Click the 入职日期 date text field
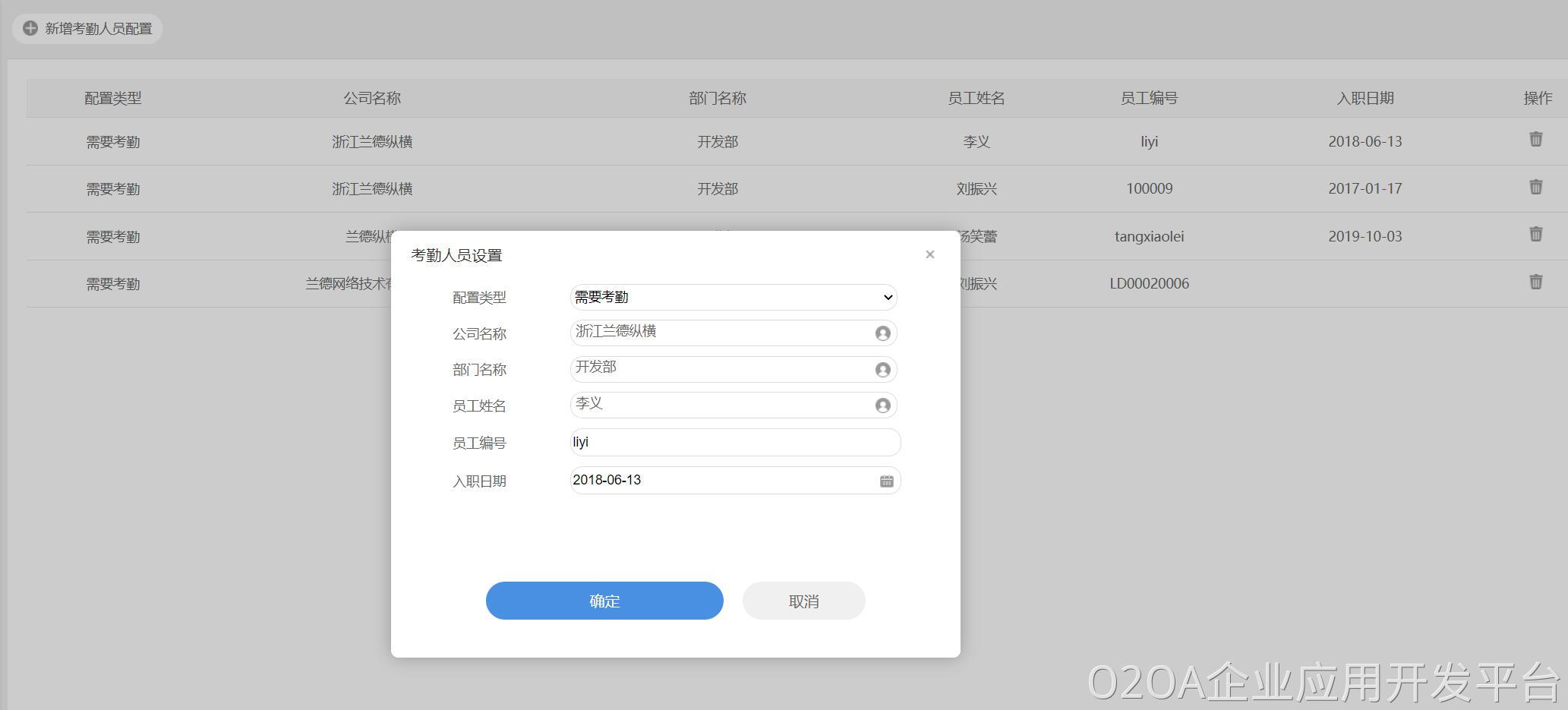Image resolution: width=1568 pixels, height=710 pixels. [721, 481]
